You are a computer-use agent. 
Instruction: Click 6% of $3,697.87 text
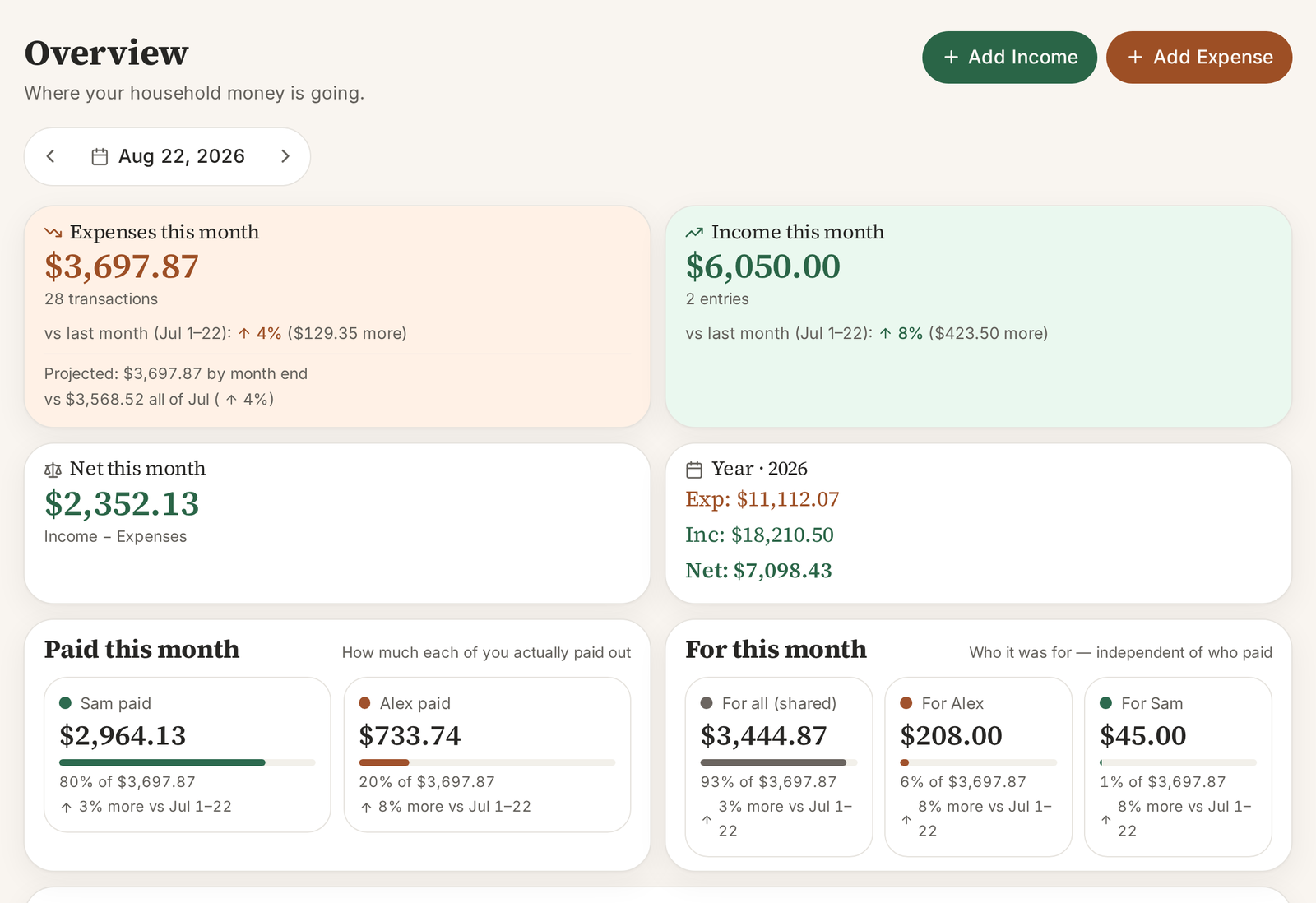pos(963,782)
